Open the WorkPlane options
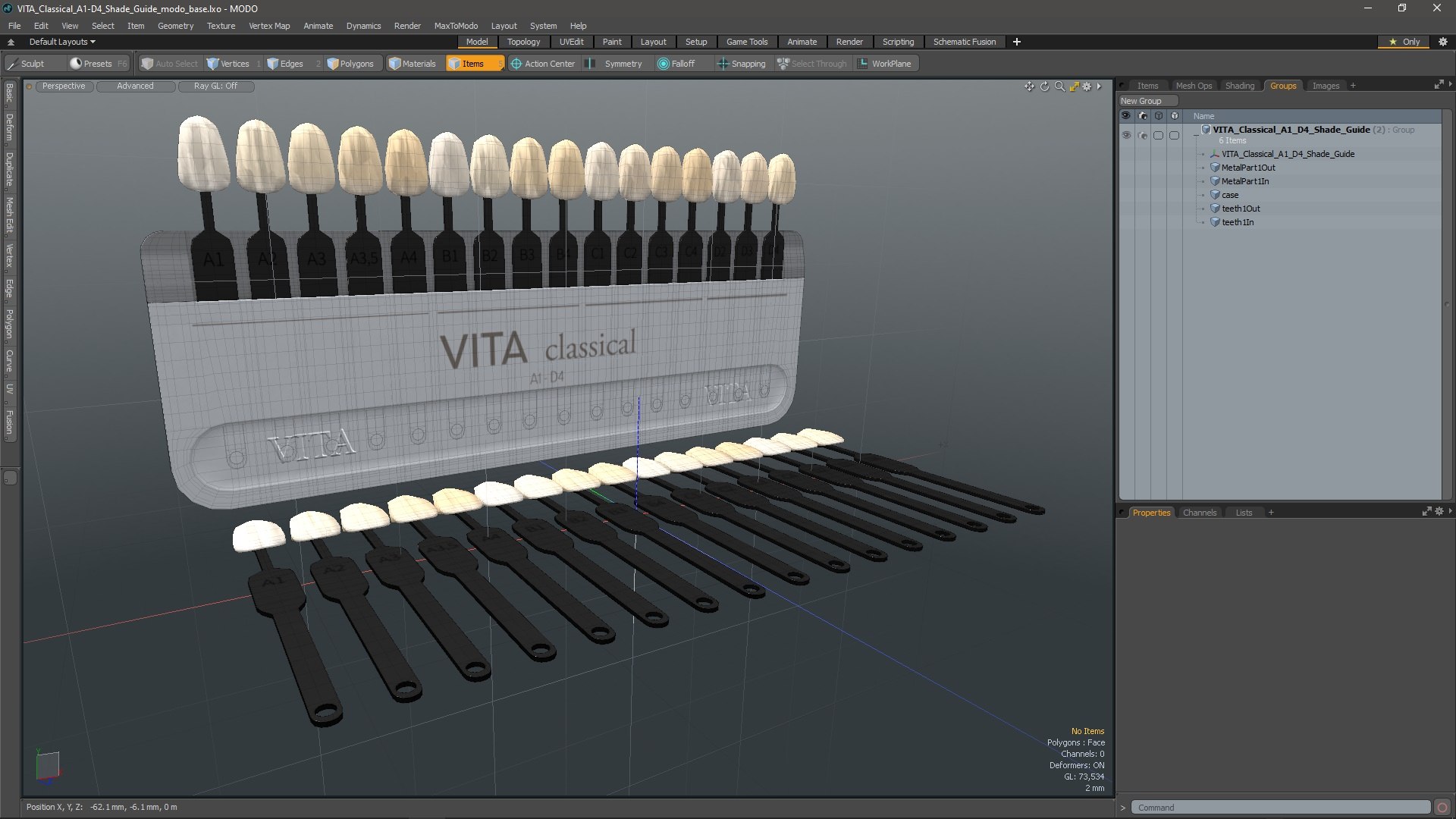The width and height of the screenshot is (1456, 819). click(x=885, y=64)
